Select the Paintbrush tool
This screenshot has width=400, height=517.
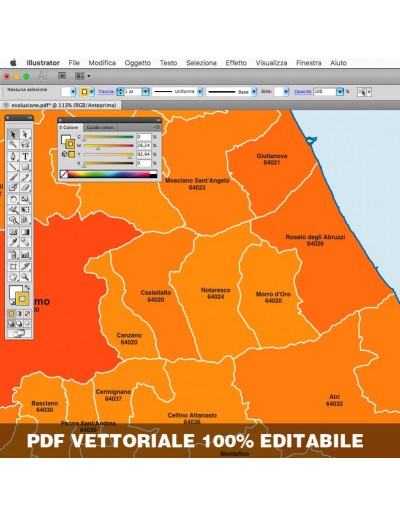(x=13, y=177)
